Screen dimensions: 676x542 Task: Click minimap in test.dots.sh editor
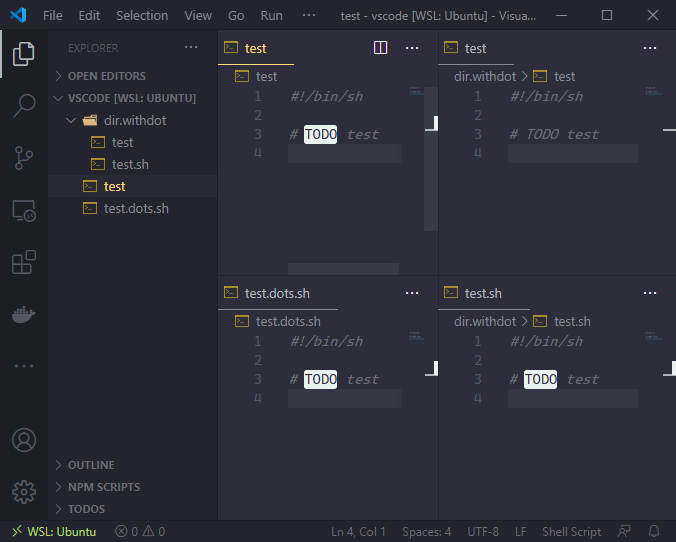[416, 336]
